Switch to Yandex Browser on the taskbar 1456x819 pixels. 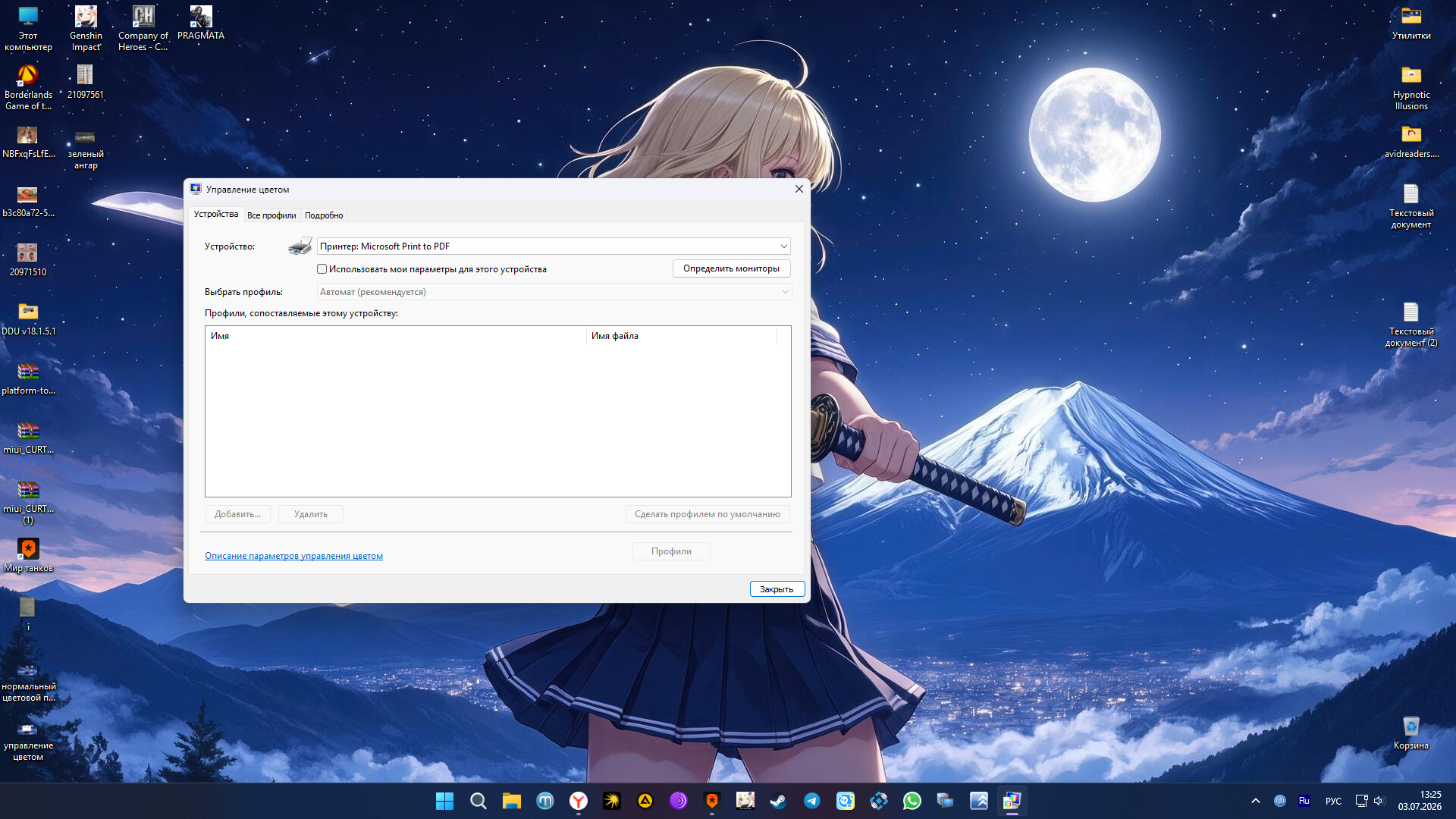pos(578,801)
